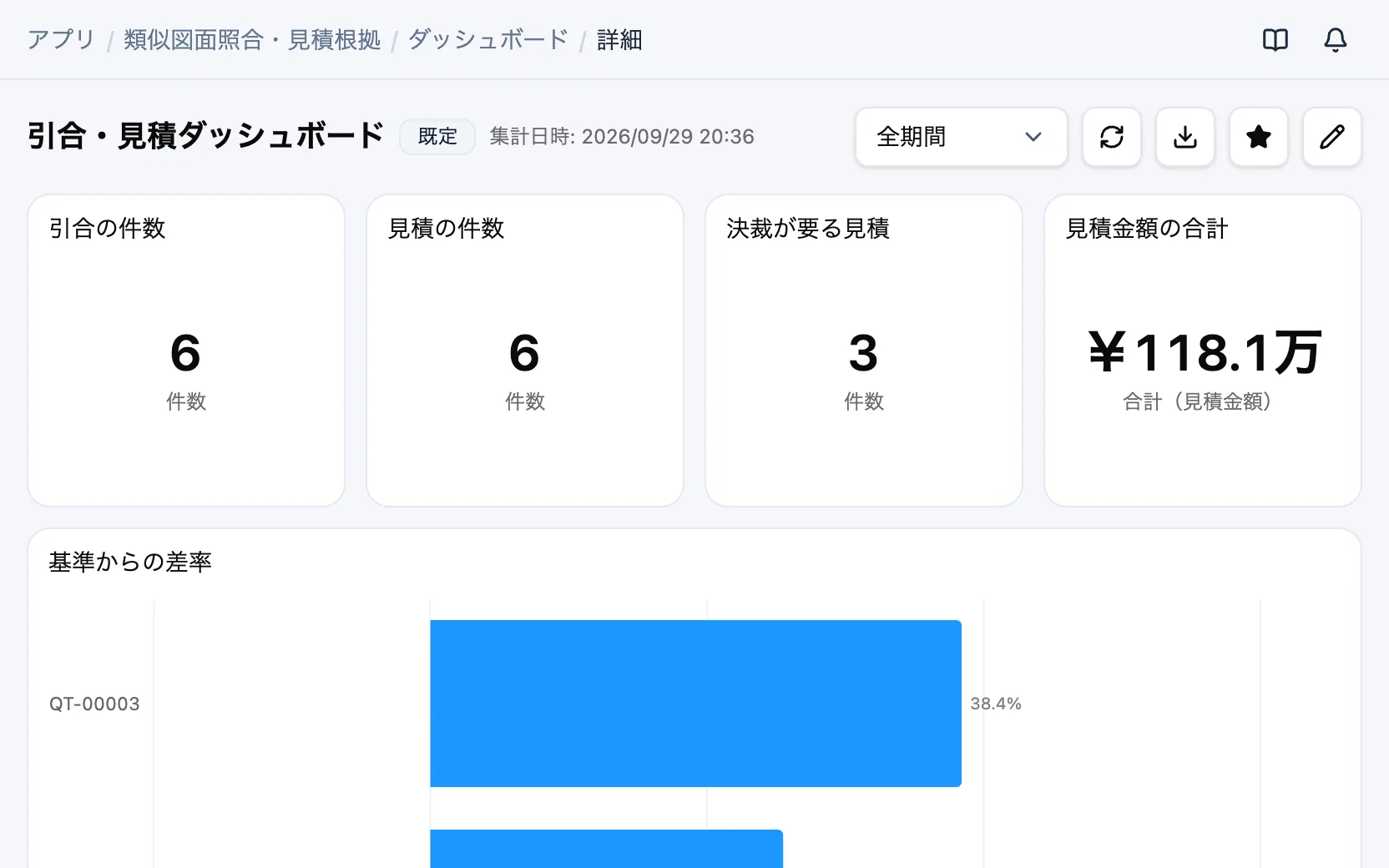Open the documentation book icon
The width and height of the screenshot is (1389, 868).
coord(1275,39)
